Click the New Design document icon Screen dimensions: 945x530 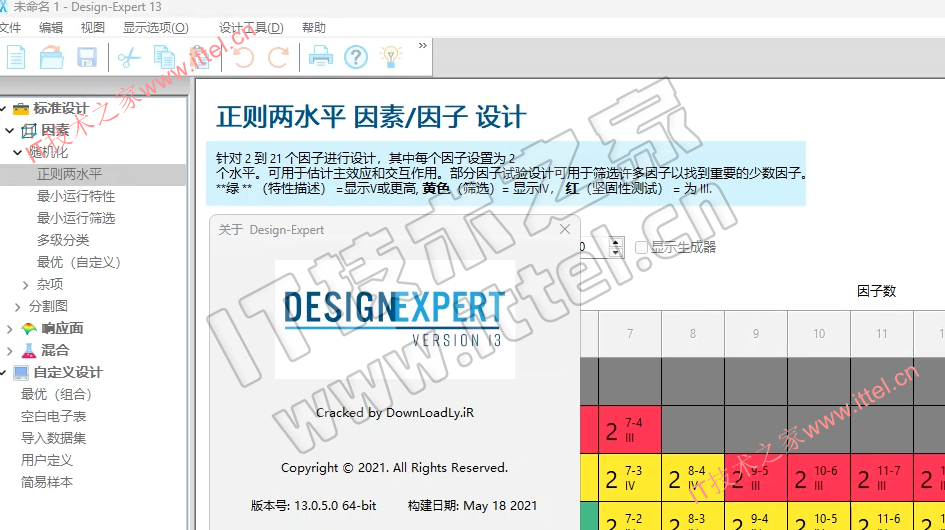(x=17, y=57)
